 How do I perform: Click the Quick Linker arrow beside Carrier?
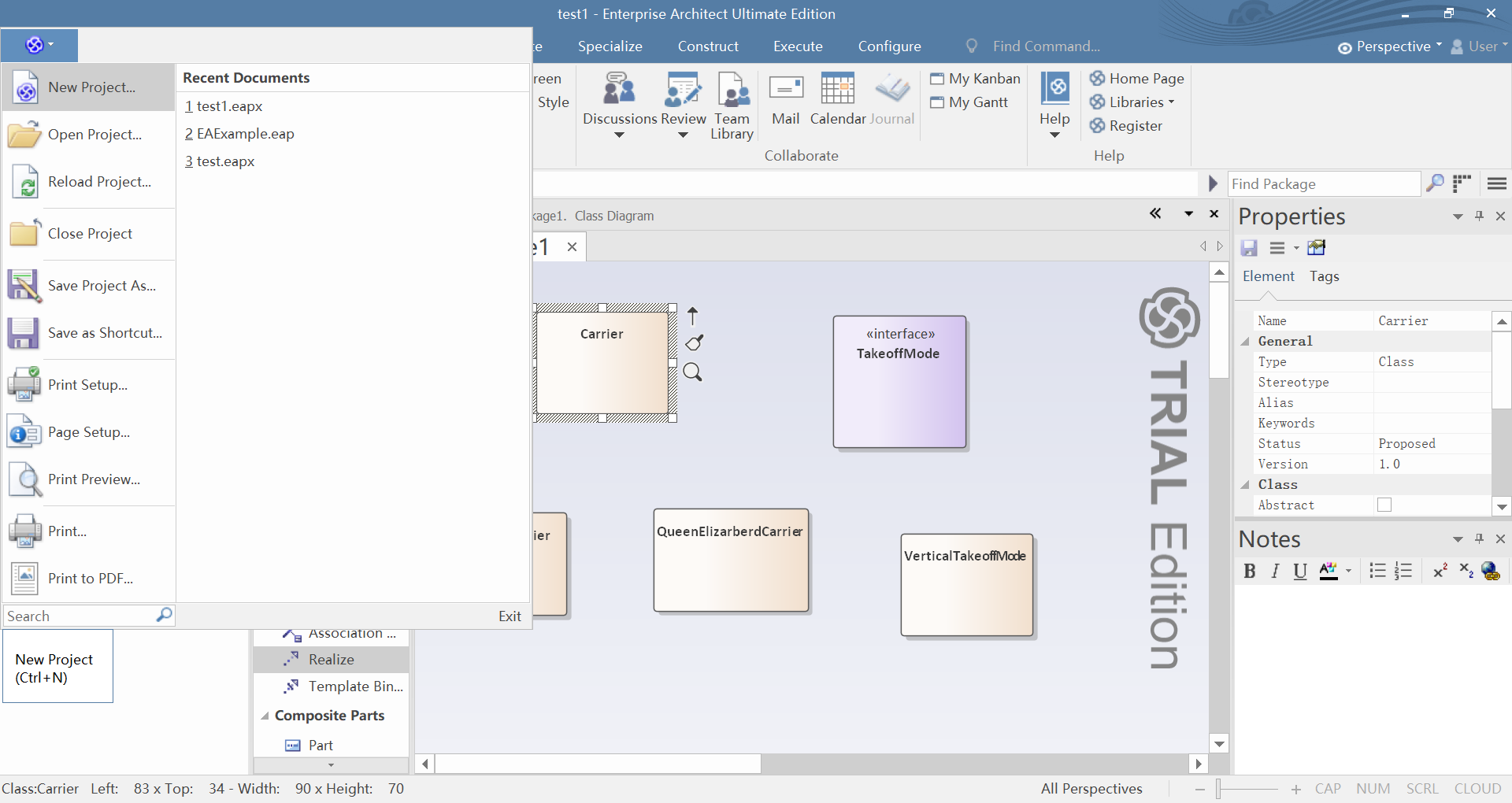693,316
